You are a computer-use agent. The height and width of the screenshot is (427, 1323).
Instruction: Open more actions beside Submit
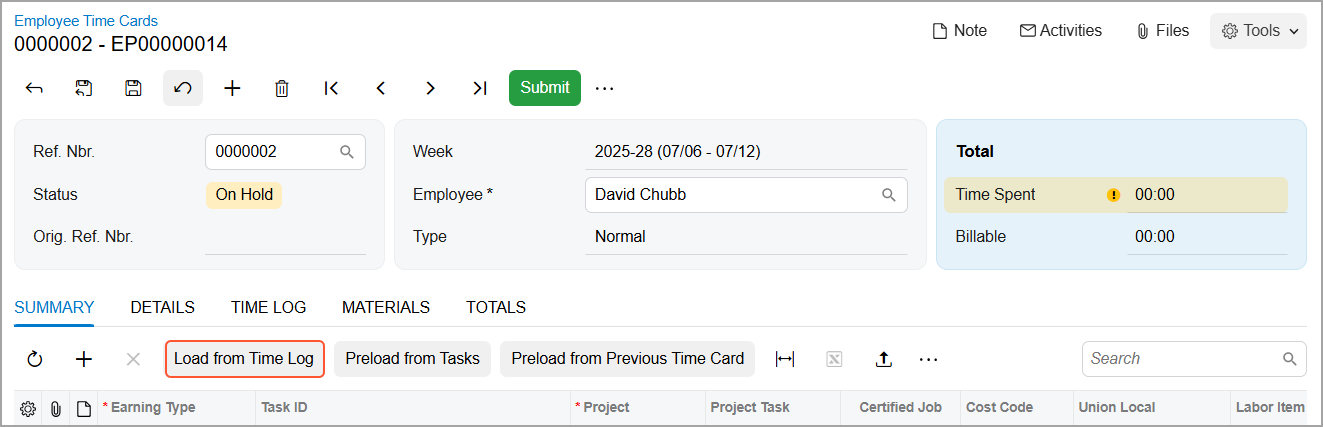pyautogui.click(x=604, y=88)
